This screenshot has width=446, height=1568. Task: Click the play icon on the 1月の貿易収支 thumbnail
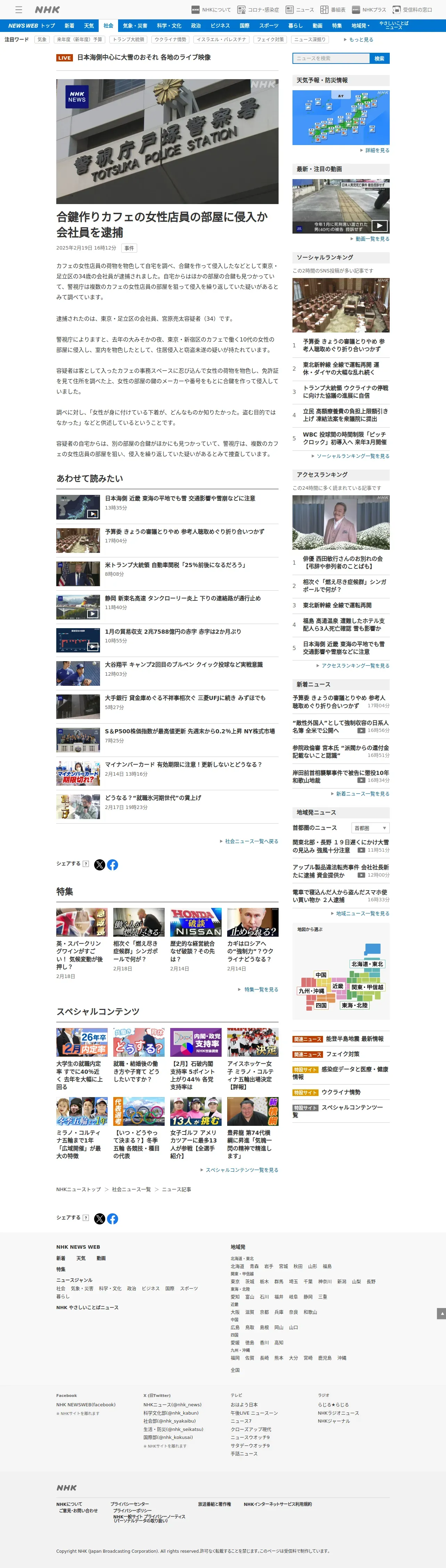click(x=92, y=647)
